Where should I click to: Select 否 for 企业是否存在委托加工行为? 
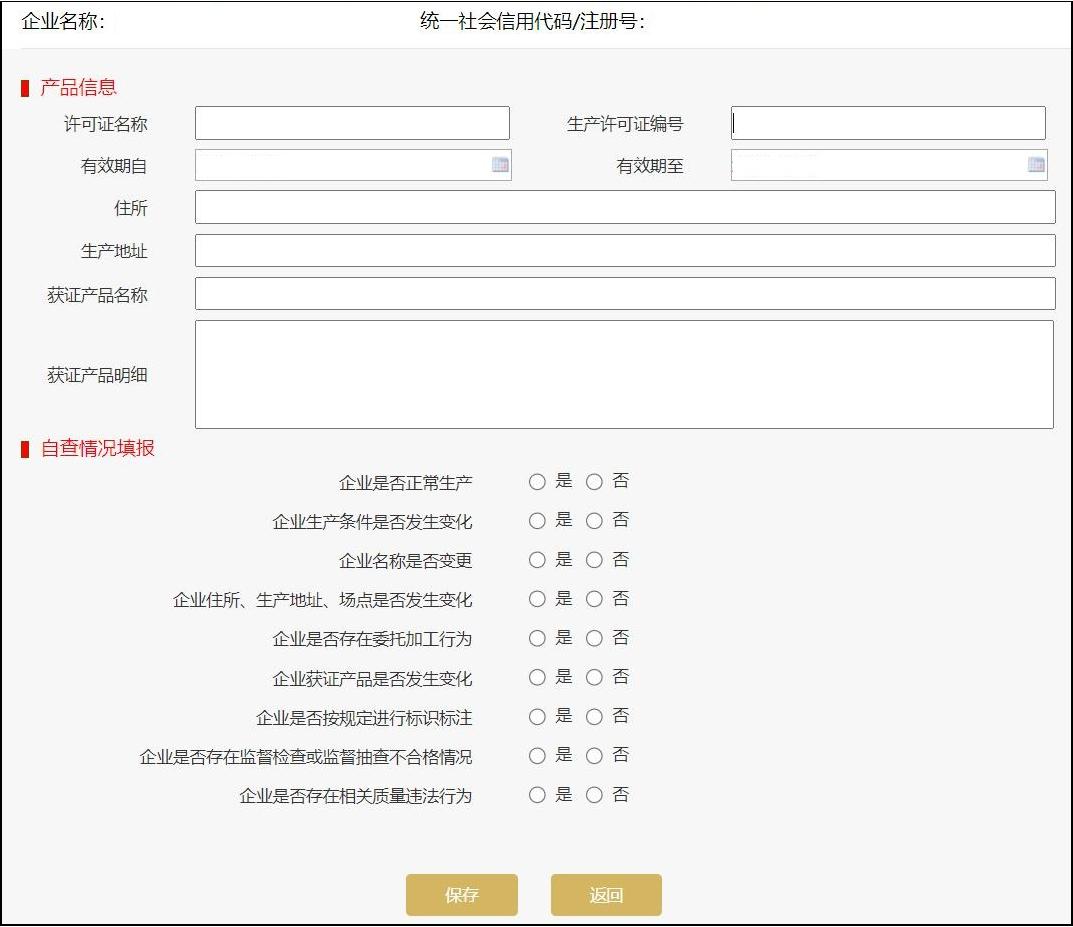pos(595,638)
